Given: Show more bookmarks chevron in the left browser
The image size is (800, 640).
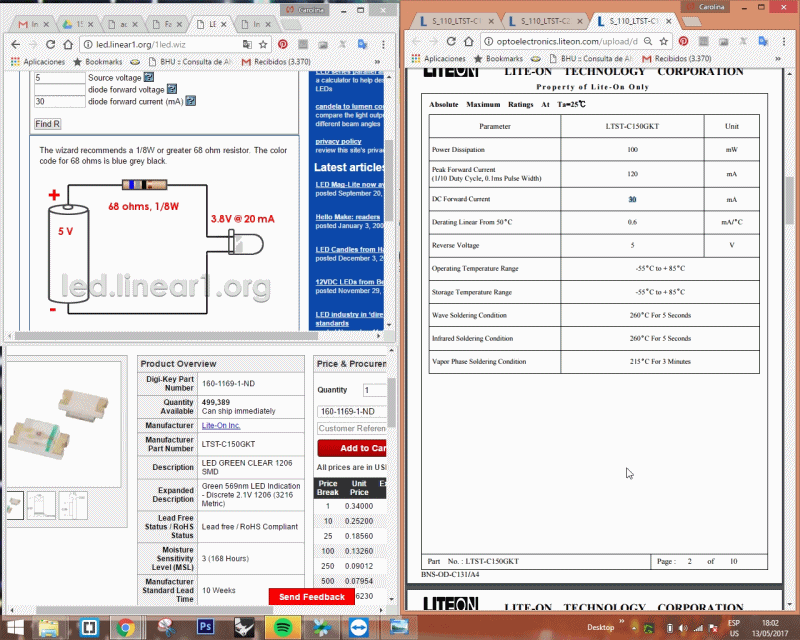Looking at the screenshot, I should tap(377, 62).
